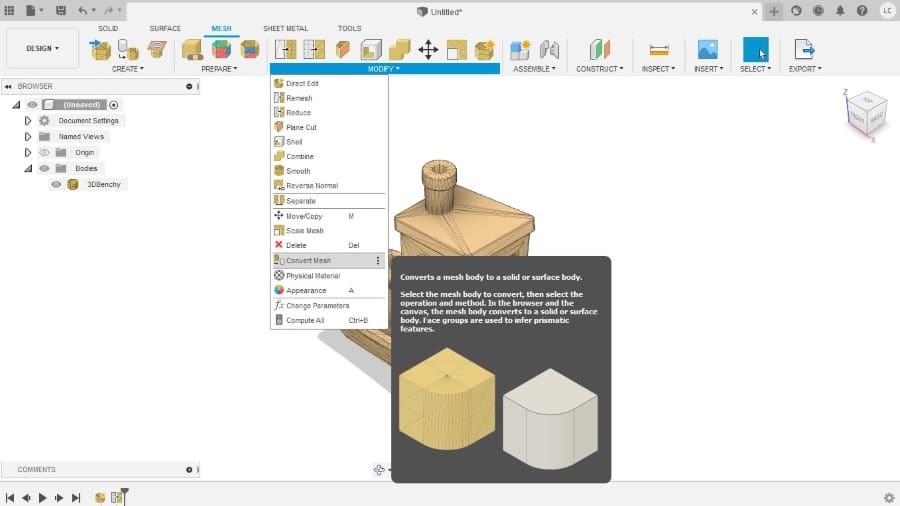Choose Appearance menu entry
The height and width of the screenshot is (506, 900).
(x=329, y=290)
